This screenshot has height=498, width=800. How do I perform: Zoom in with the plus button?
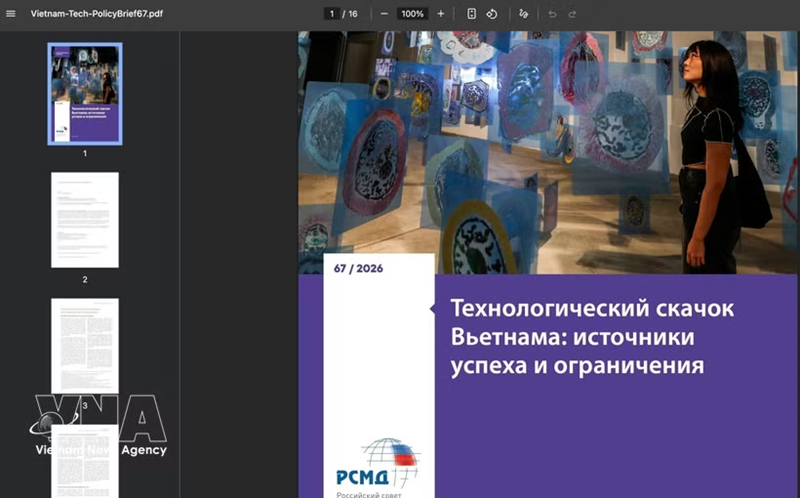pos(441,14)
